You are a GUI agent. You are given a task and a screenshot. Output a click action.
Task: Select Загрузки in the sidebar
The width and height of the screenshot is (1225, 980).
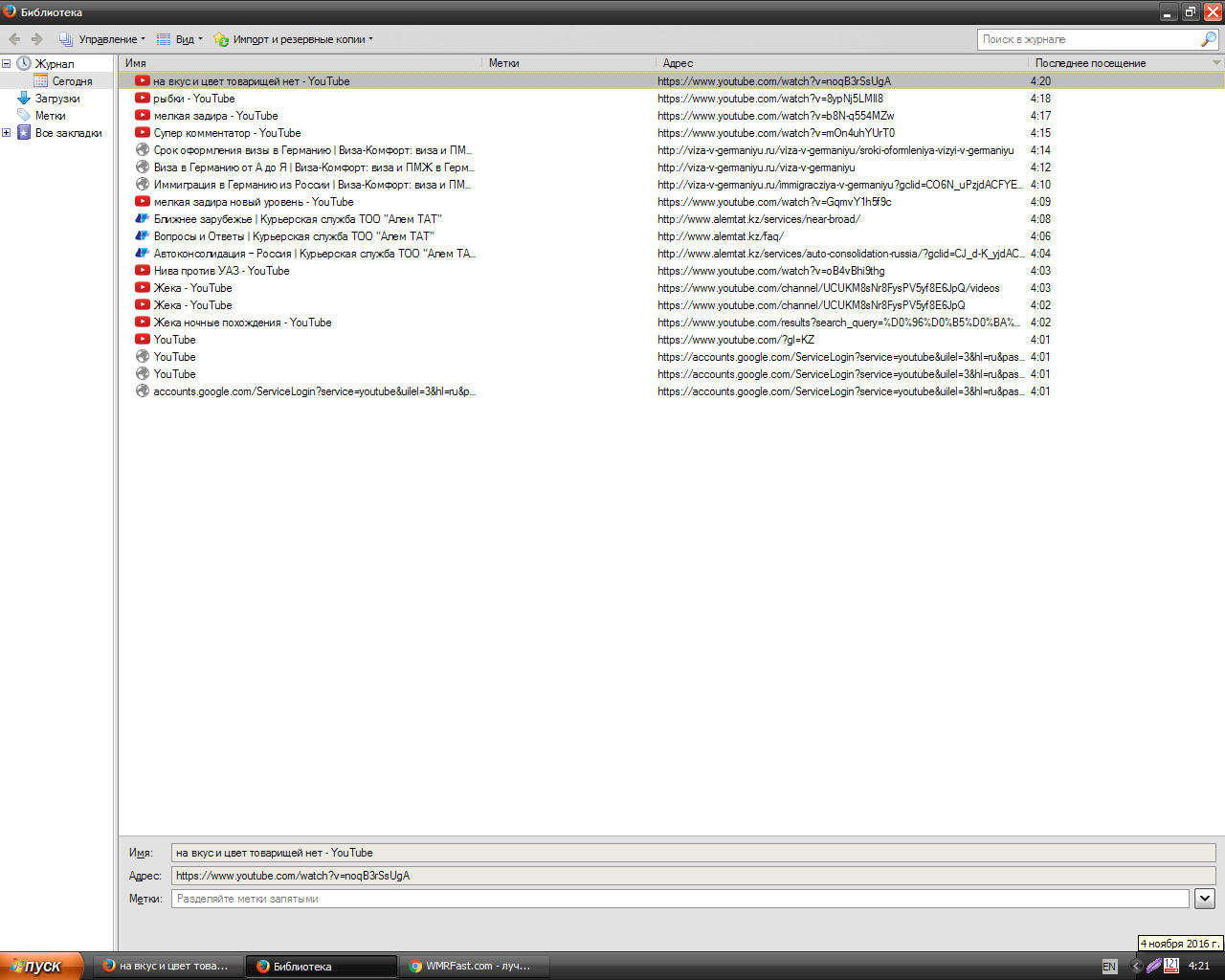coord(57,99)
